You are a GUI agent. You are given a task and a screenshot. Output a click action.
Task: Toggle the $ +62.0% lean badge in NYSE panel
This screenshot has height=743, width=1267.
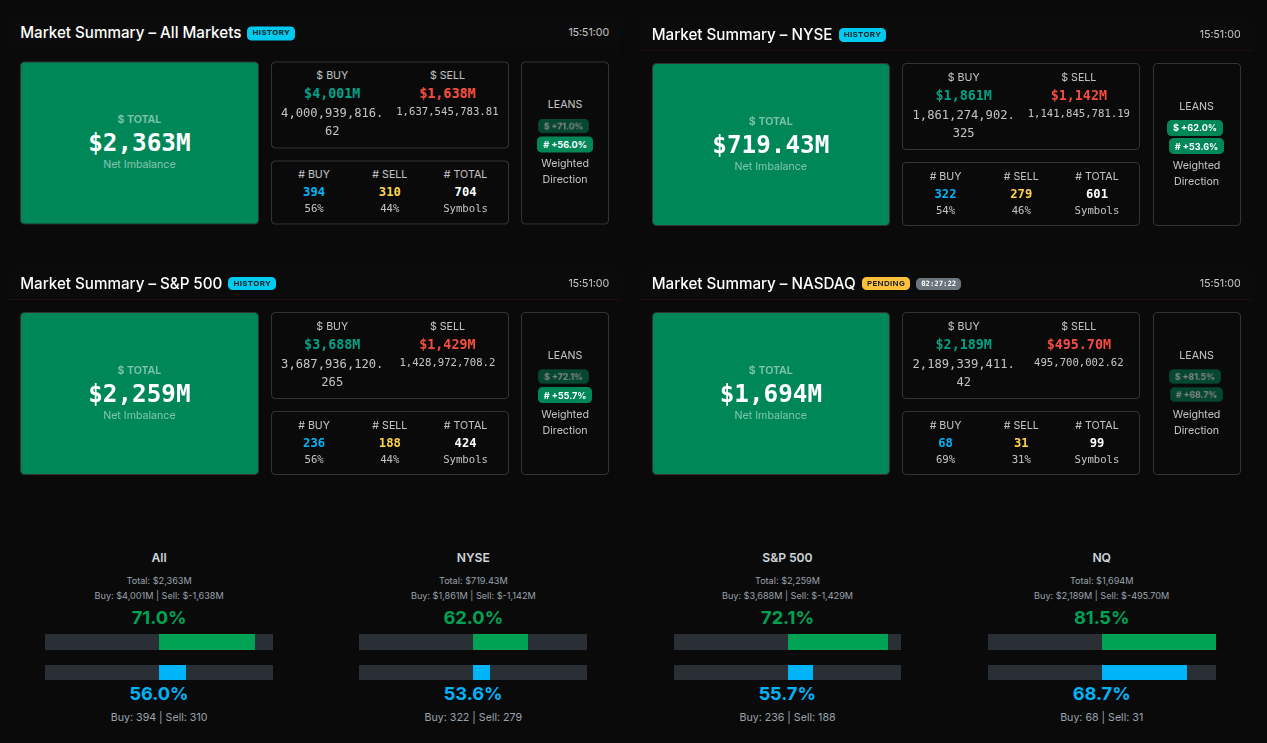[x=1195, y=128]
